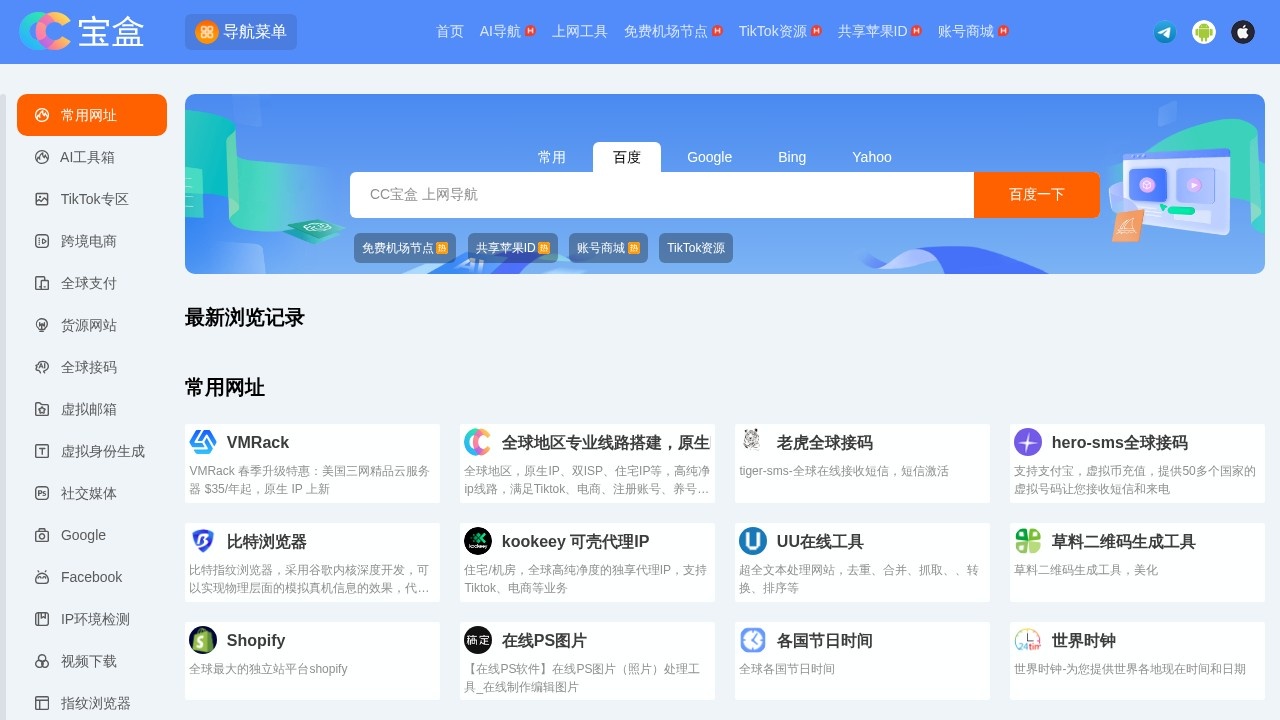Screen dimensions: 1280x720
Task: Click the Apple icon in the header
Action: pyautogui.click(x=1242, y=31)
